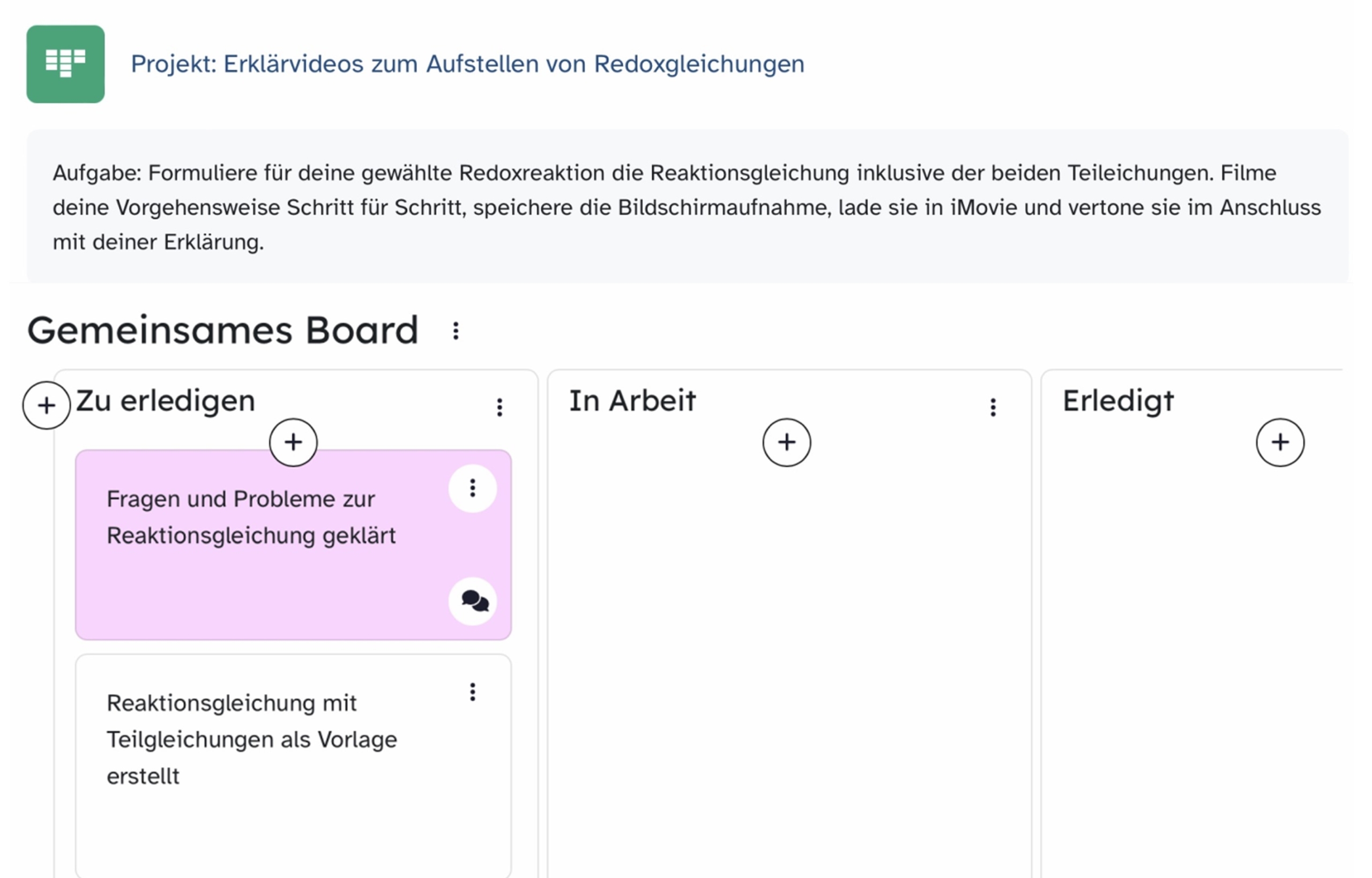The image size is (1372, 878).
Task: Click the Erledigt column heading
Action: [1117, 401]
